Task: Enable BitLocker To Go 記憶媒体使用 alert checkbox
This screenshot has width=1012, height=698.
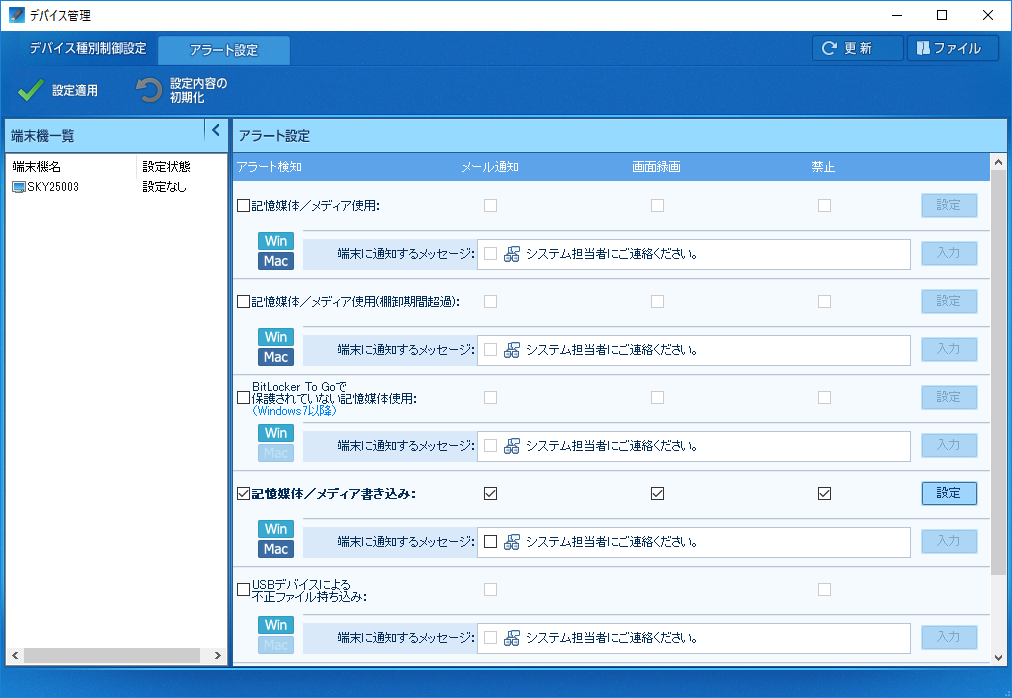Action: (243, 398)
